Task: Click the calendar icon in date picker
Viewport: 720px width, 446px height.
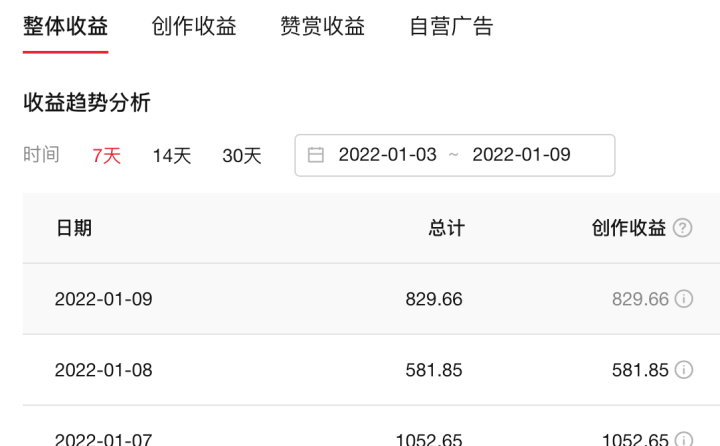Action: [x=316, y=155]
